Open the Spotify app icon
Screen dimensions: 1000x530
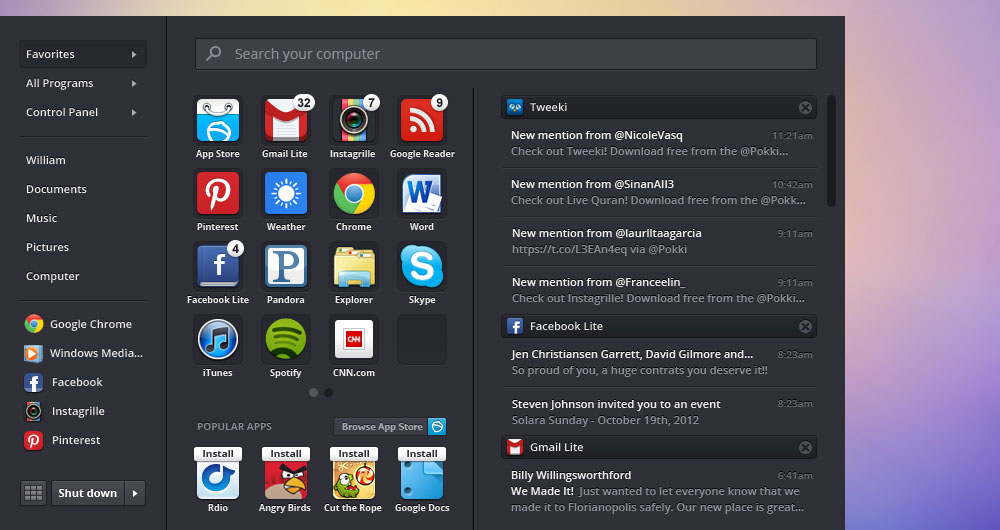pos(285,340)
